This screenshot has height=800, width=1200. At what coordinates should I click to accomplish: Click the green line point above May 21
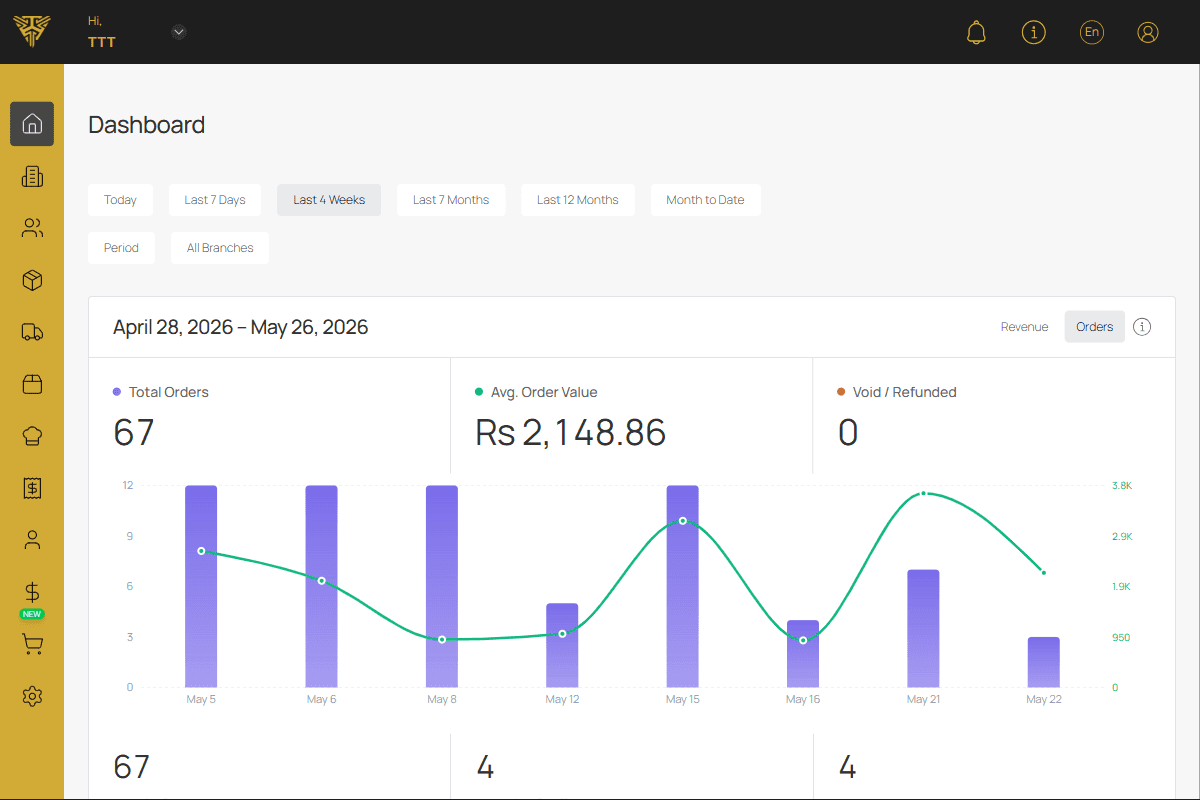924,493
